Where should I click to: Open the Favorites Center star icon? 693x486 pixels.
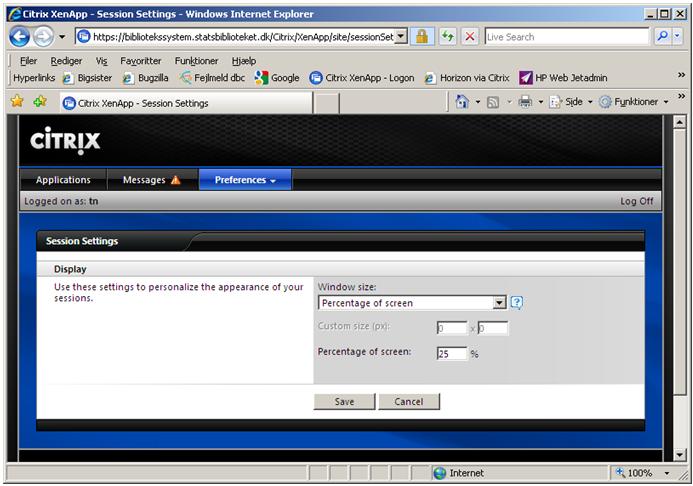tap(17, 102)
